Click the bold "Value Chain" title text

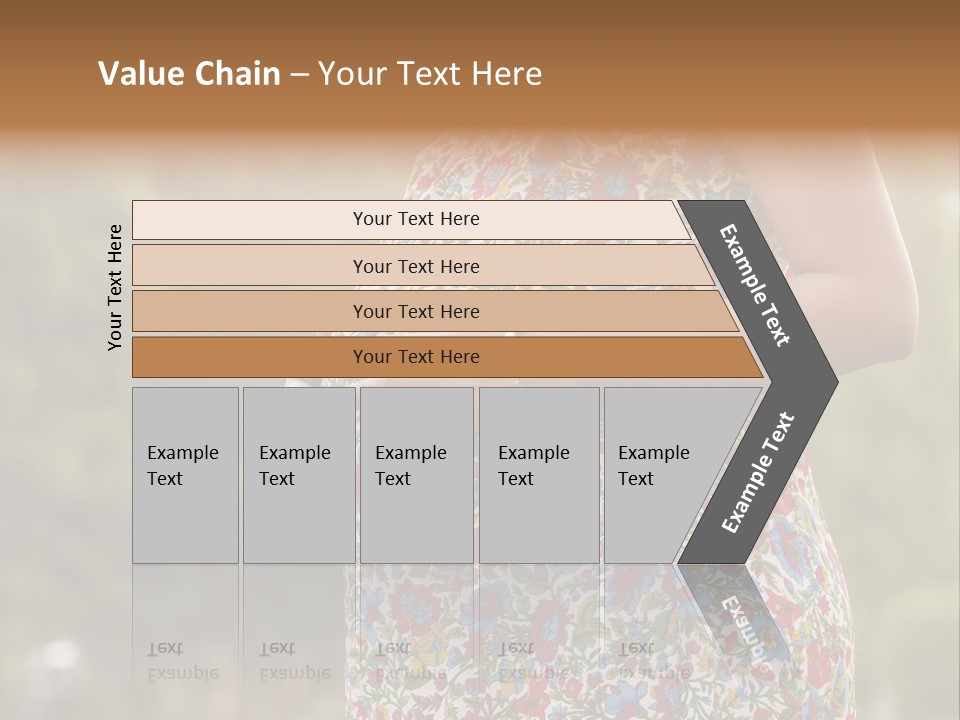pos(189,74)
